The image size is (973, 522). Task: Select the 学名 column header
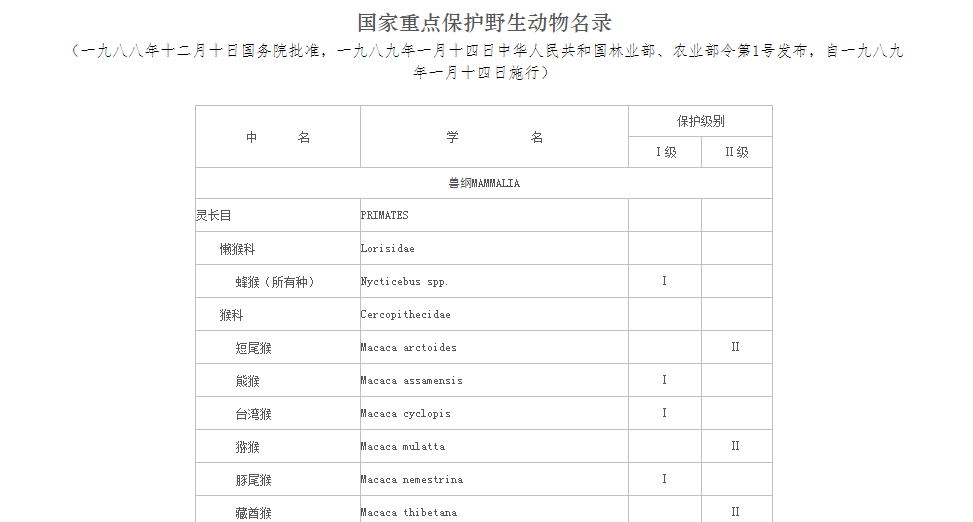point(495,137)
